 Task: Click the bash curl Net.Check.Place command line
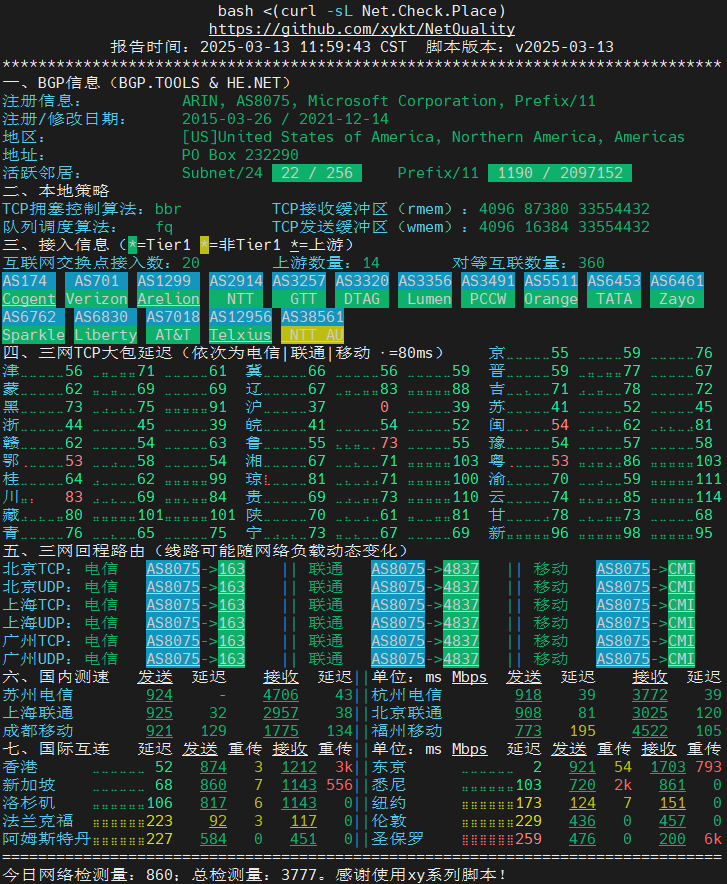(x=362, y=11)
